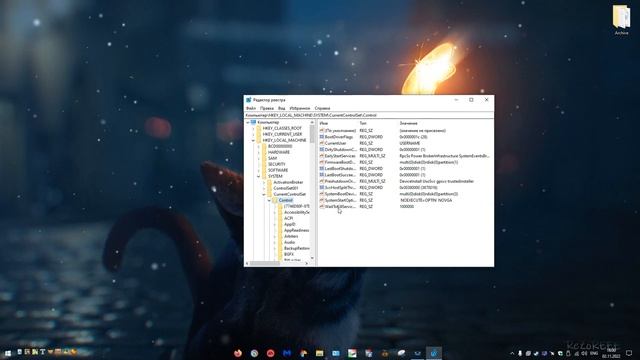Open Firefox from the taskbar

click(238, 353)
